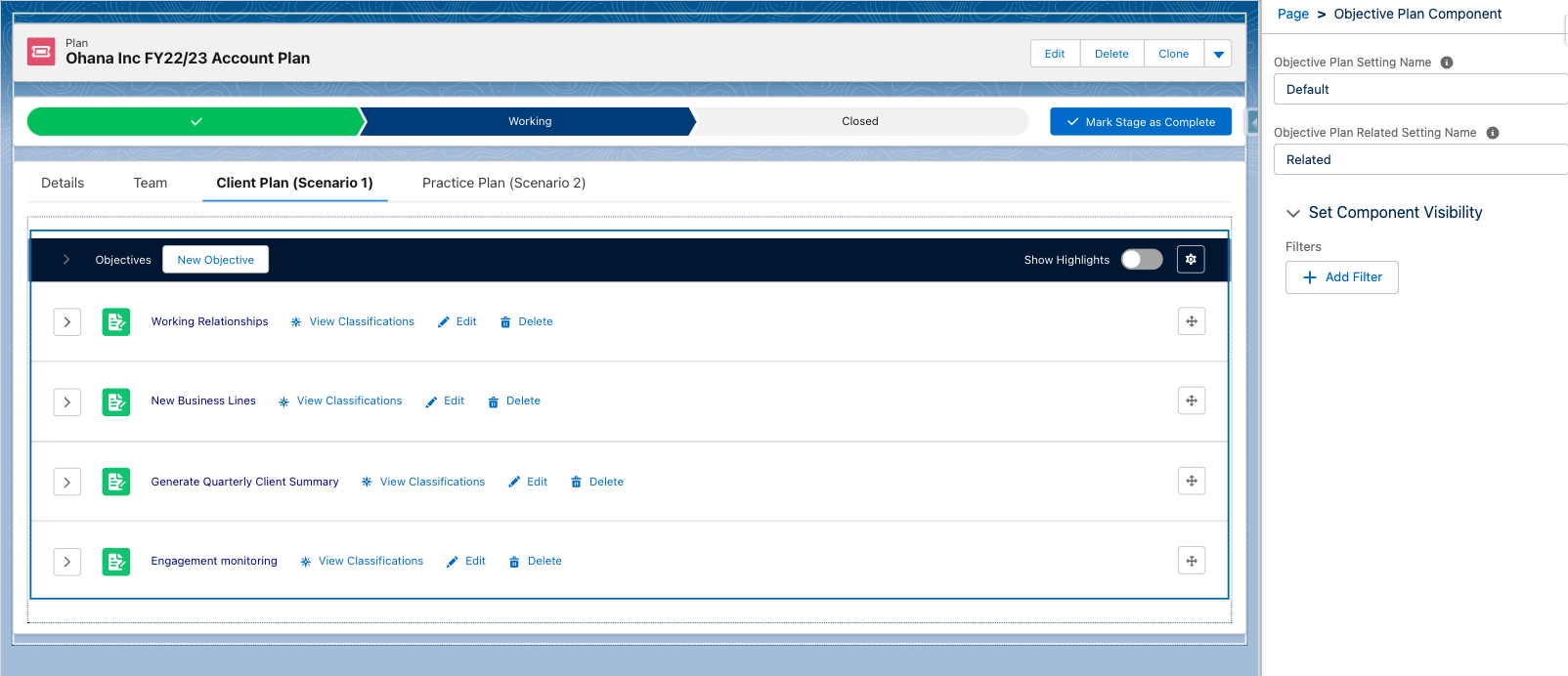
Task: Click Generate Quarterly Client Summary green icon
Action: 116,482
